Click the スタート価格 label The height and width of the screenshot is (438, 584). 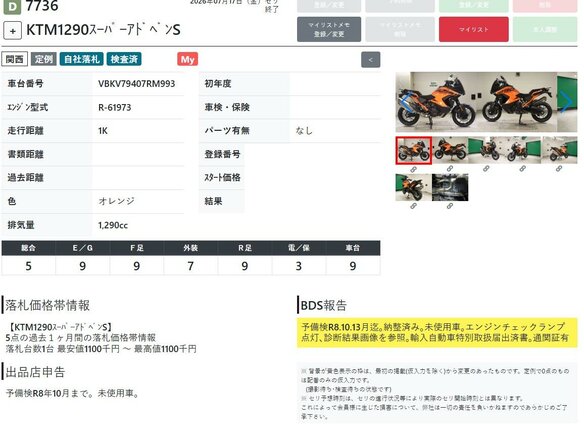(x=222, y=178)
